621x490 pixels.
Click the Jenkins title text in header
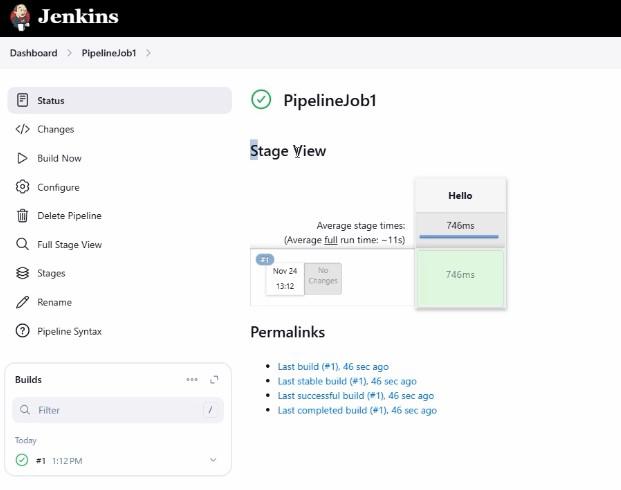pos(78,17)
